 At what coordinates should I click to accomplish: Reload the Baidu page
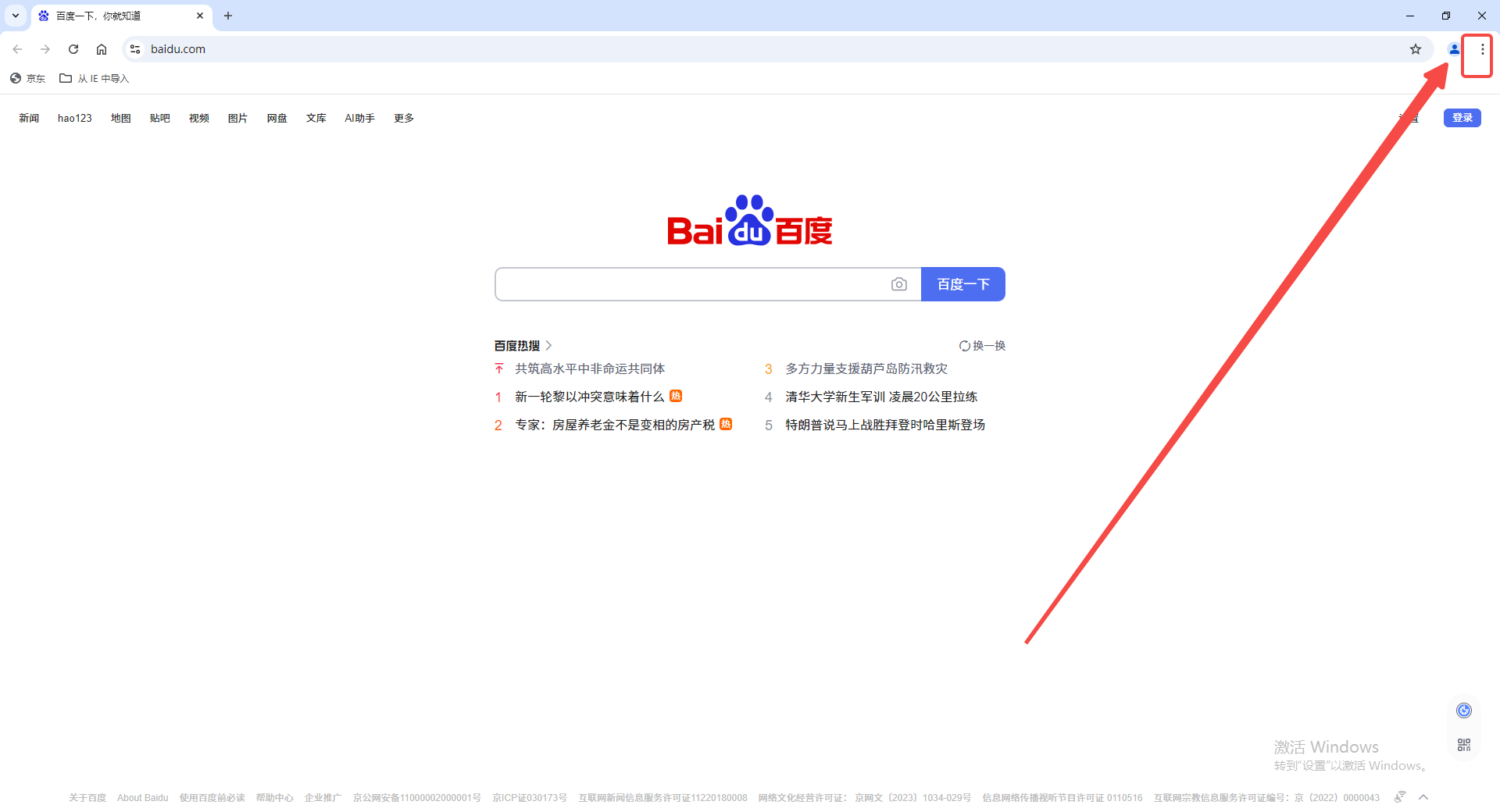[x=73, y=49]
